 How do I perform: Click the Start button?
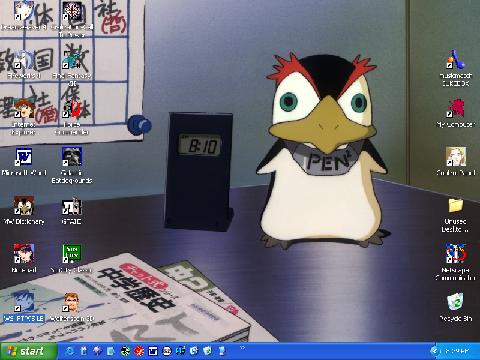tap(28, 351)
